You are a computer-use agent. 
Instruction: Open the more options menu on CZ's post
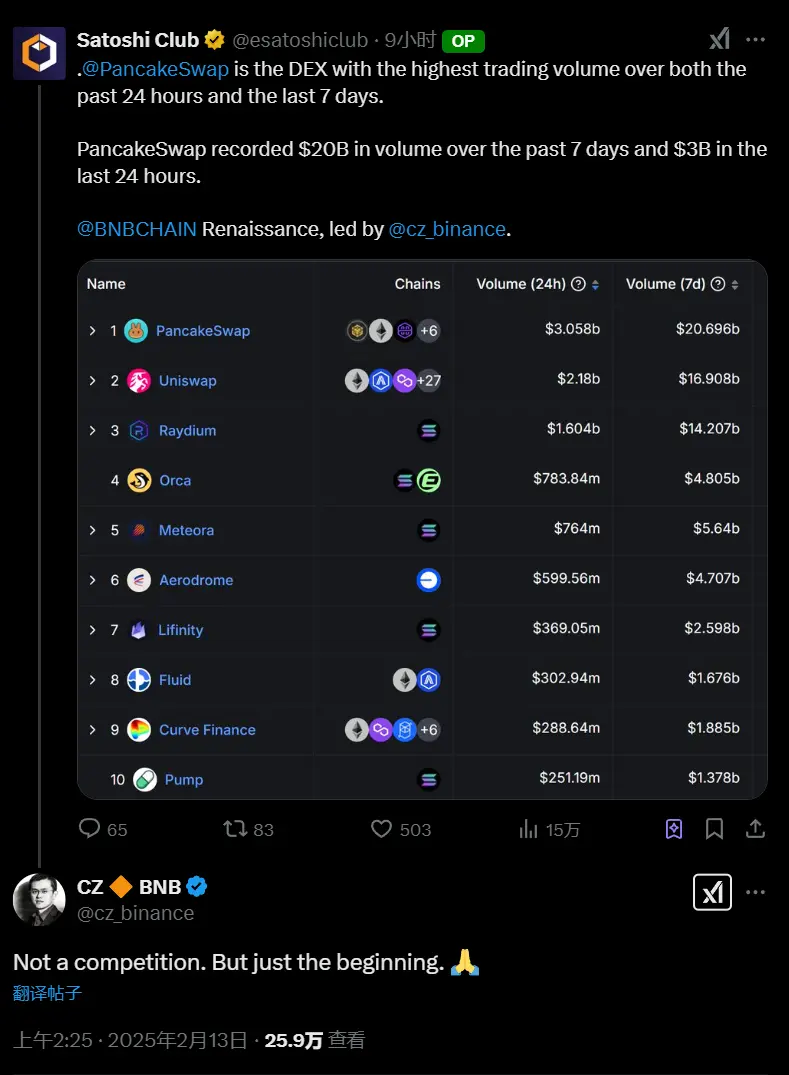[757, 891]
